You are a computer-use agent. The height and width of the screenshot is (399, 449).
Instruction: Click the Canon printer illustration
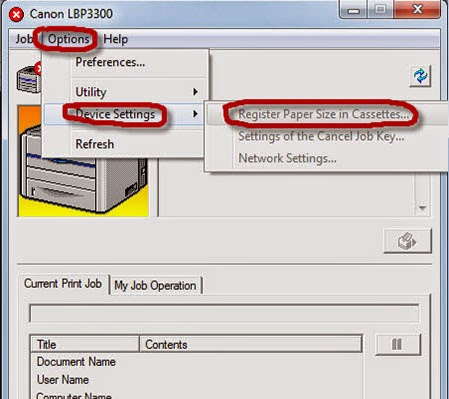[x=83, y=161]
